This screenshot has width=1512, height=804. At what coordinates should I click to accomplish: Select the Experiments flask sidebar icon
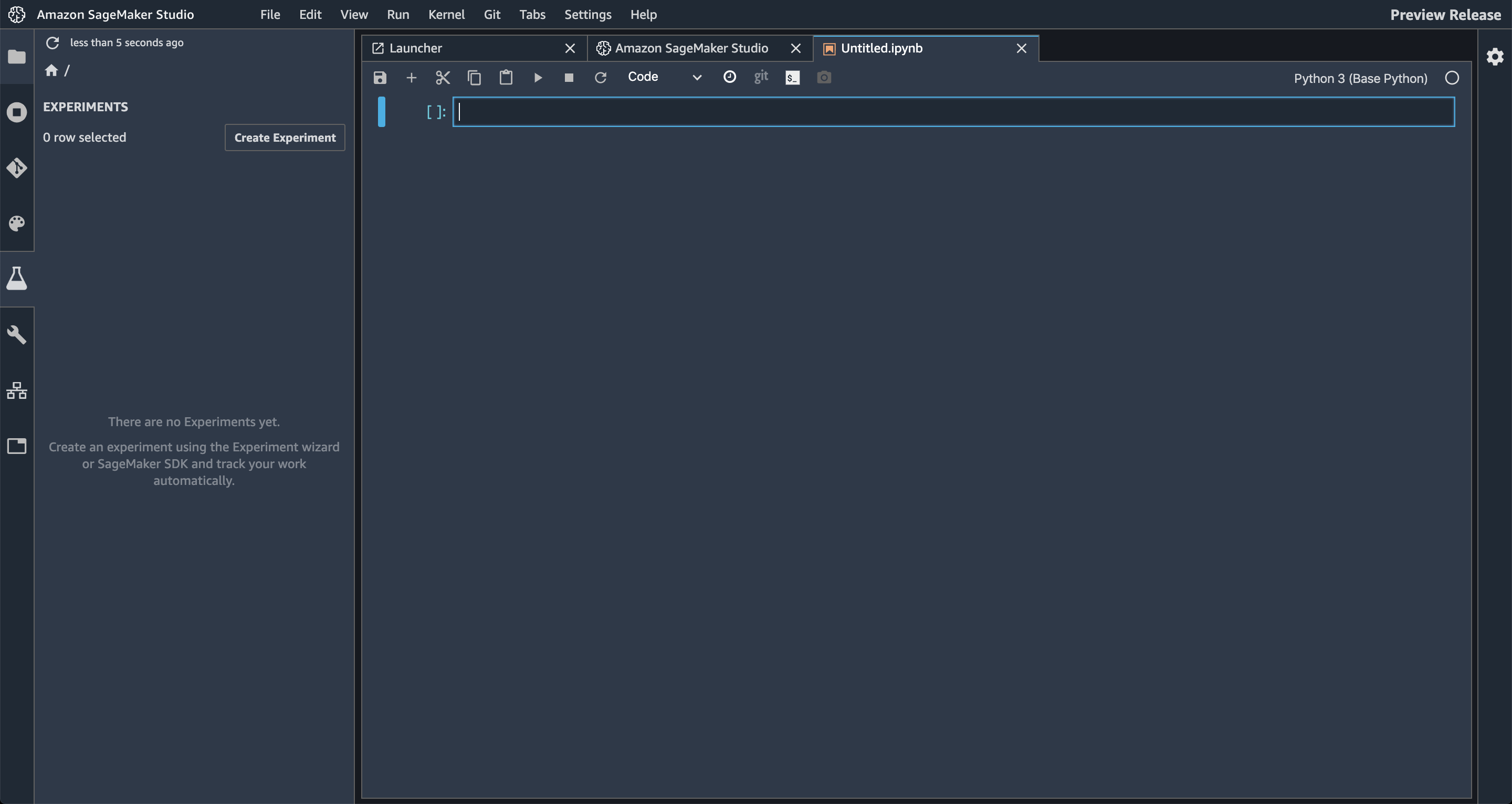pyautogui.click(x=16, y=278)
